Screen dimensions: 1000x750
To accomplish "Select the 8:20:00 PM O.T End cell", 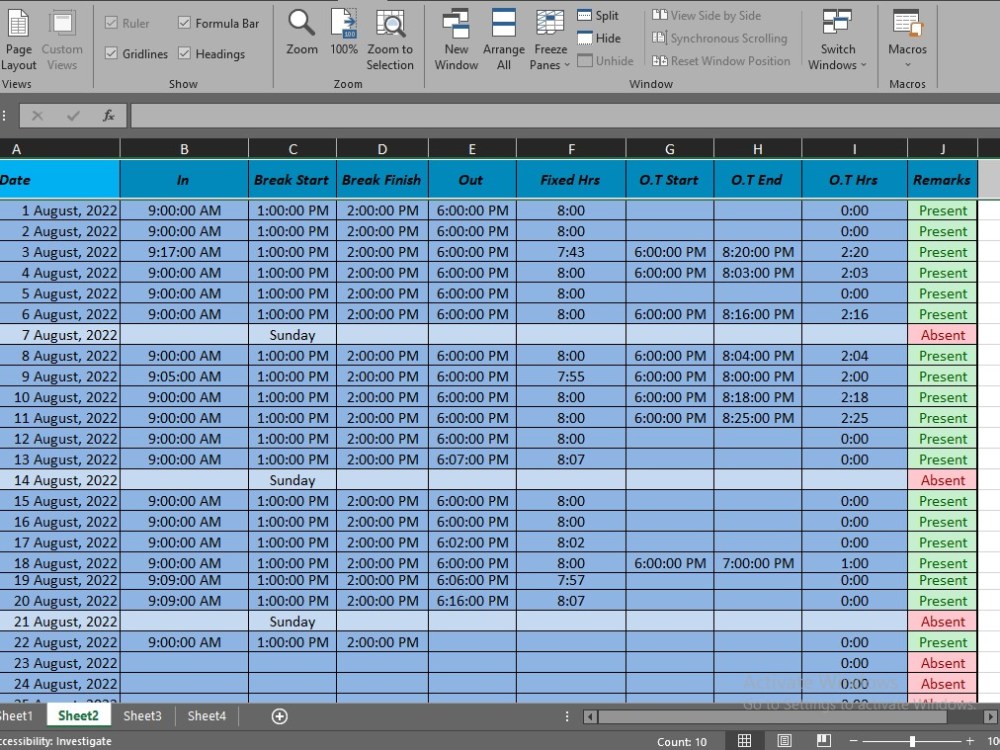I will pos(758,252).
